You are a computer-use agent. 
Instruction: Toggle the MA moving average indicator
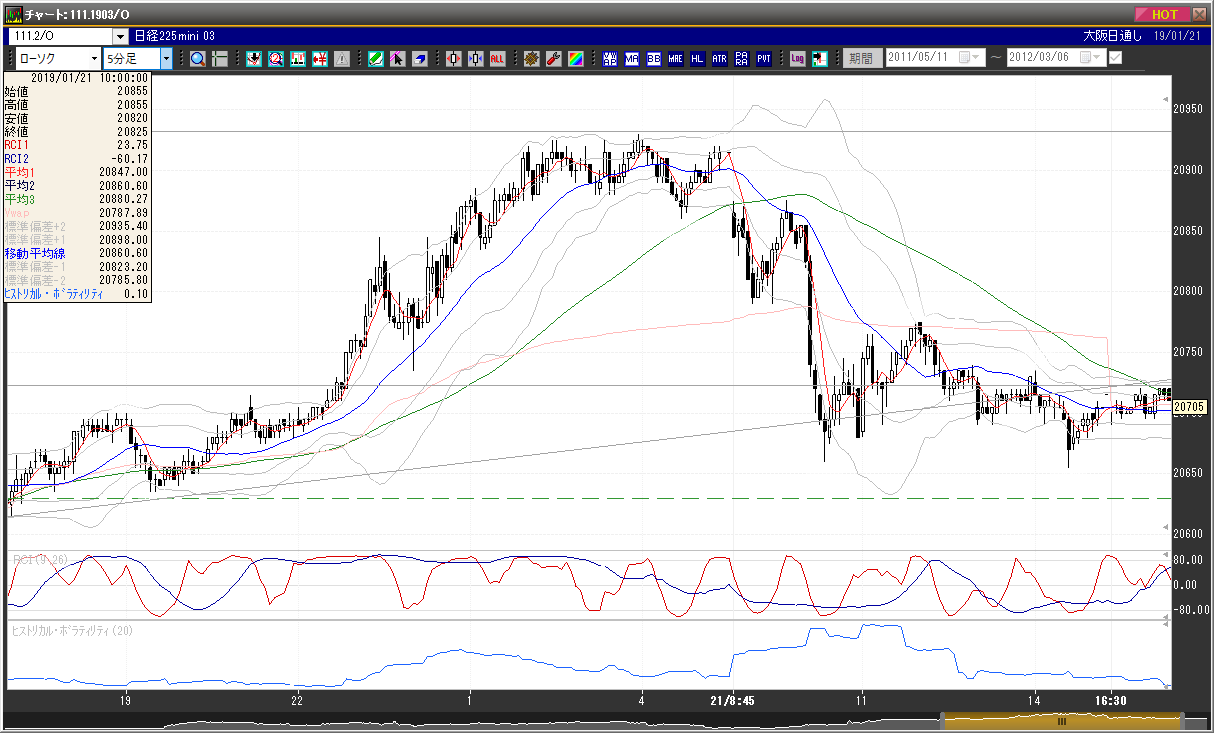[632, 58]
